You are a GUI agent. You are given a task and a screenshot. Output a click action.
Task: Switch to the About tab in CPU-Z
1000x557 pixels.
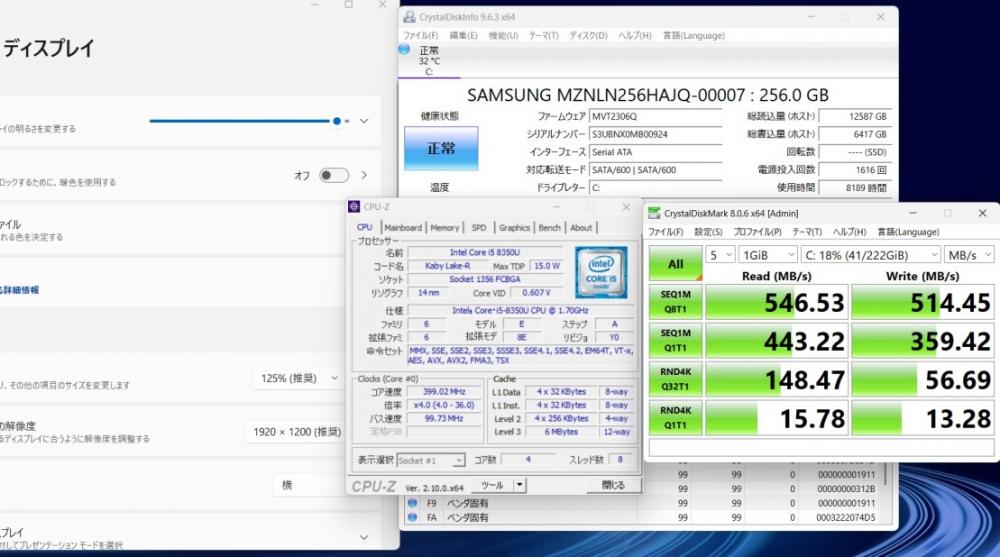pyautogui.click(x=581, y=228)
